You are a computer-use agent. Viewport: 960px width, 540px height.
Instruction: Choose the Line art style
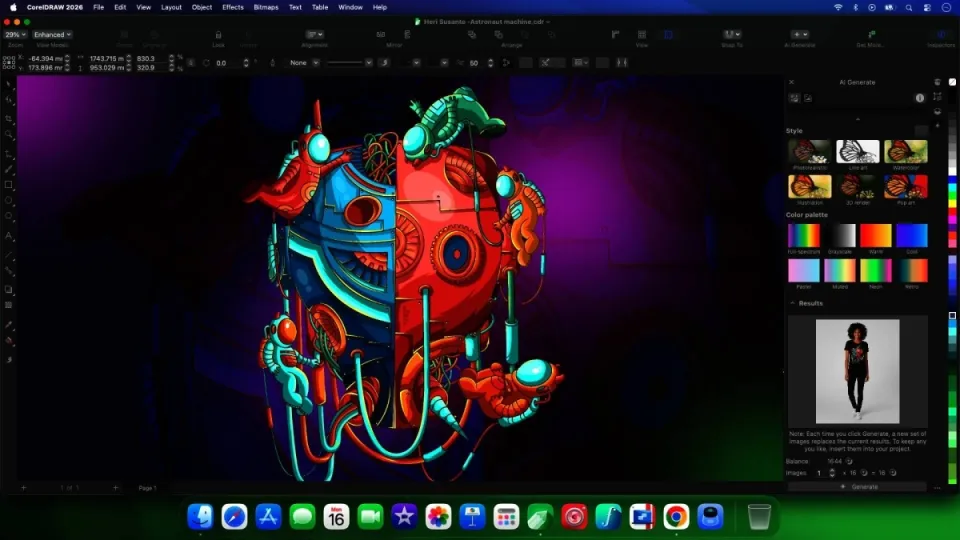click(x=858, y=151)
